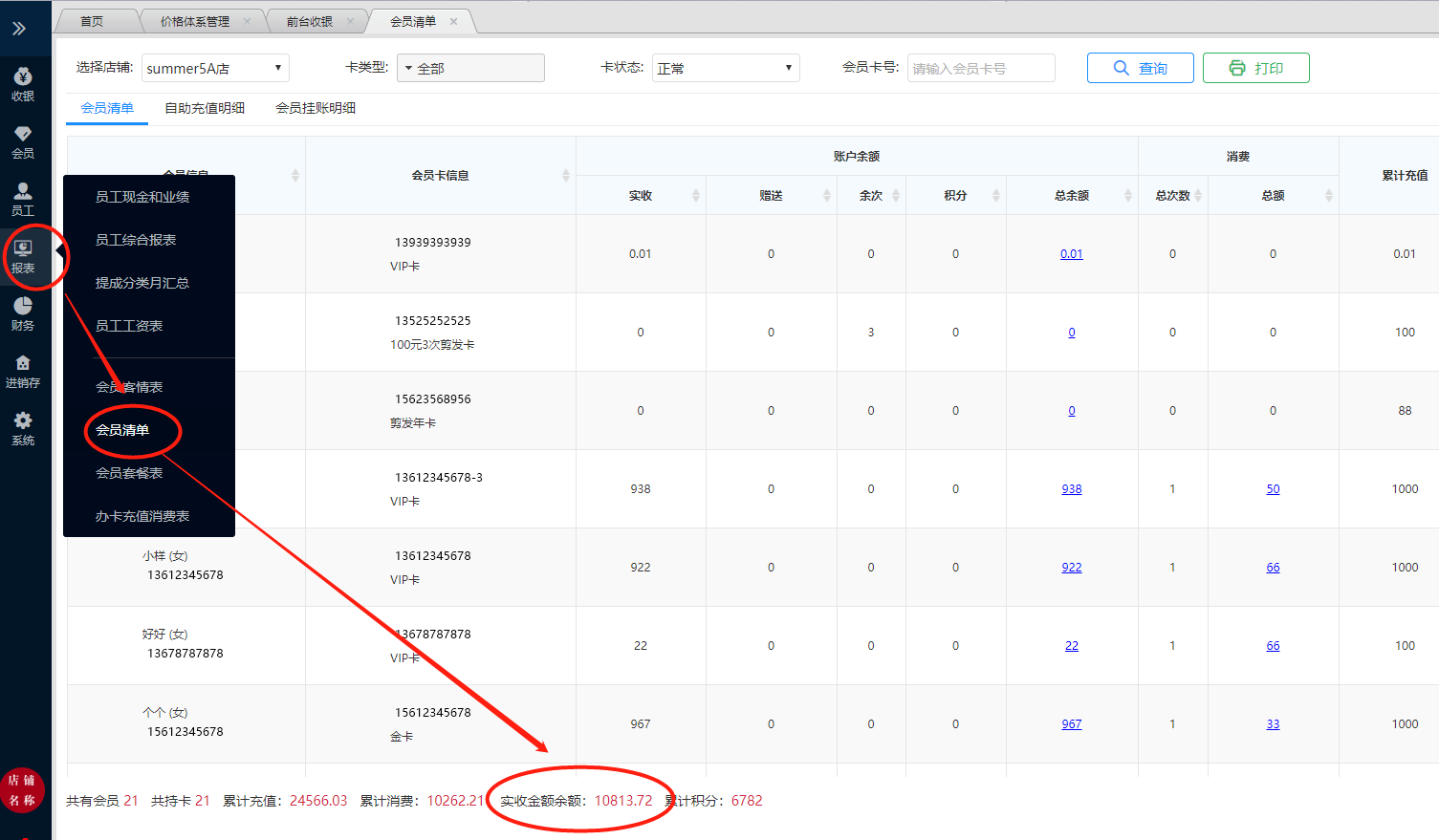Sort by 会员卡信息 column arrows
Viewport: 1439px width, 840px height.
point(566,175)
